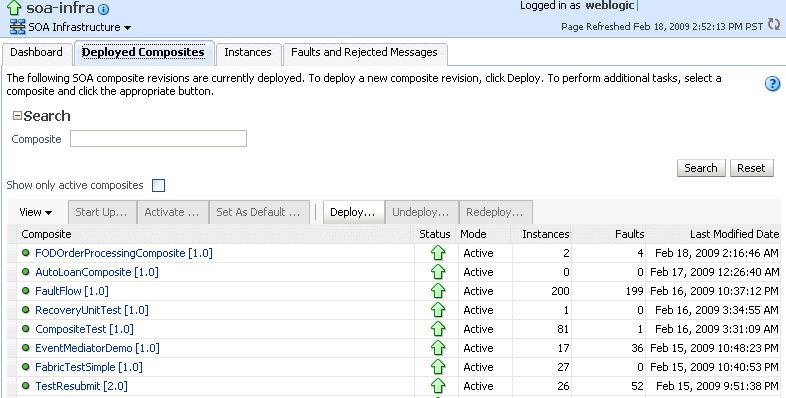The width and height of the screenshot is (786, 398).
Task: Select the FaultFlow row selector cell
Action: pyautogui.click(x=12, y=291)
